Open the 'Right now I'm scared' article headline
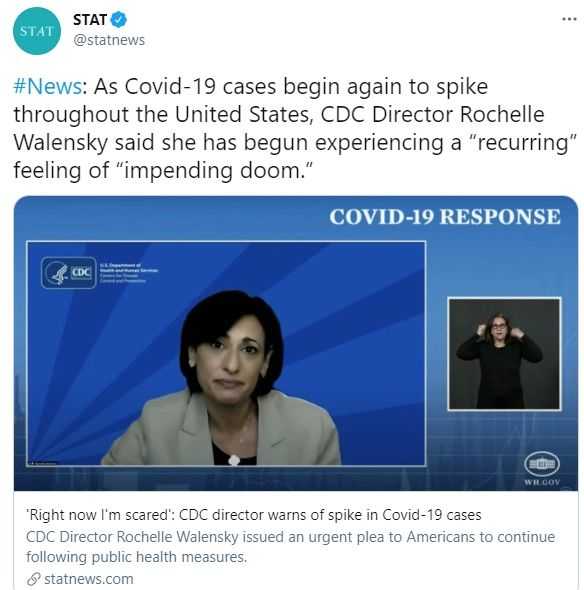This screenshot has width=584, height=590. click(254, 515)
